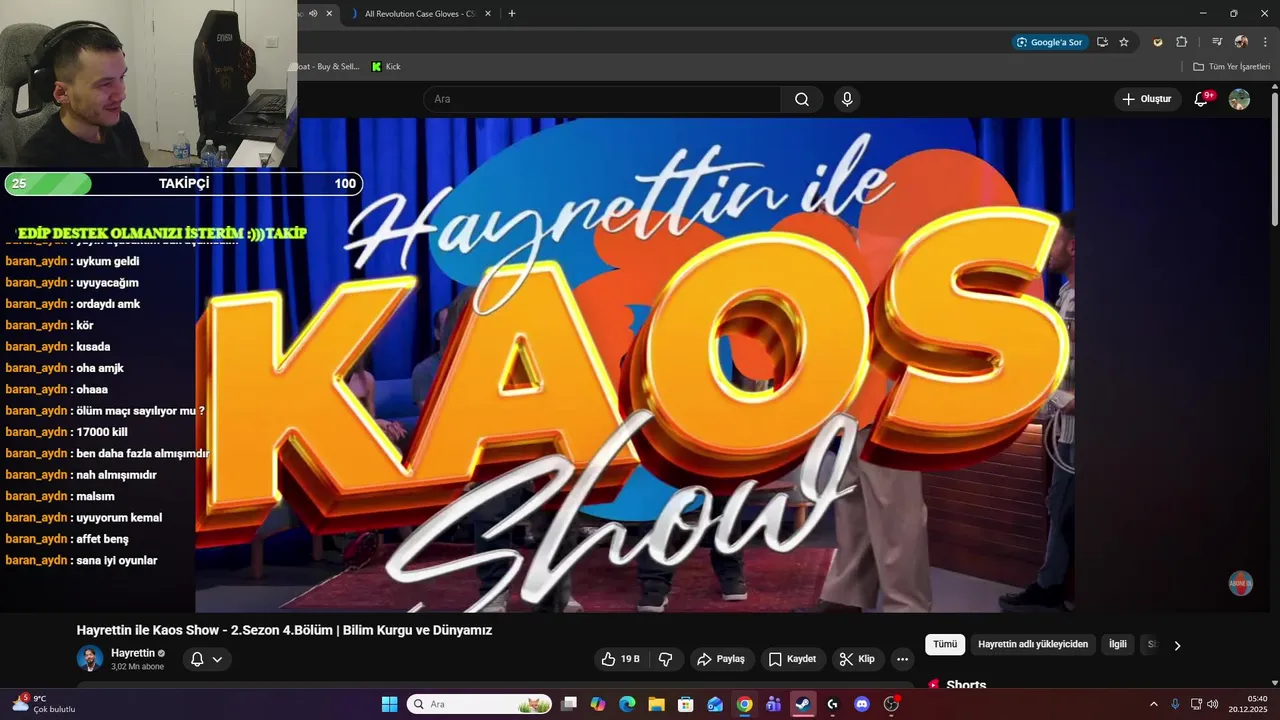Open Outlook from the taskbar
The image size is (1280, 720).
pyautogui.click(x=715, y=704)
